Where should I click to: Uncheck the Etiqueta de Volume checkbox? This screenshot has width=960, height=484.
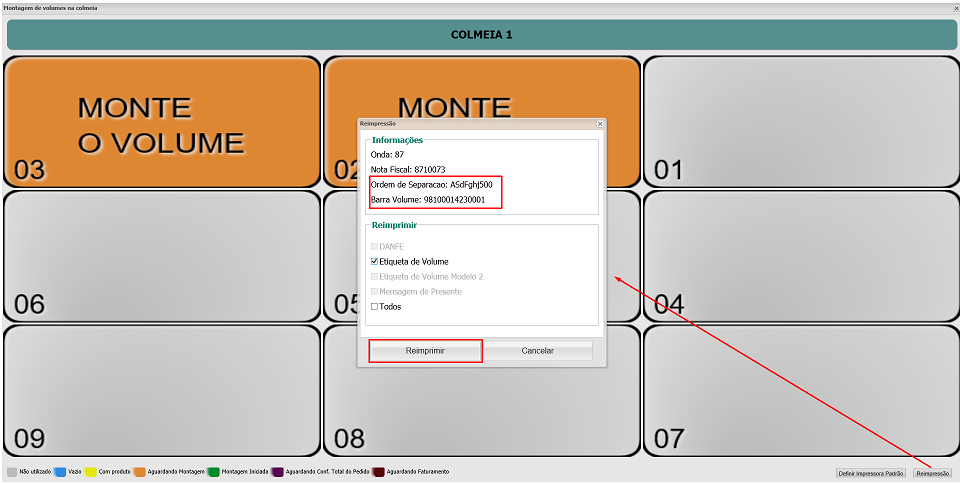pyautogui.click(x=374, y=261)
